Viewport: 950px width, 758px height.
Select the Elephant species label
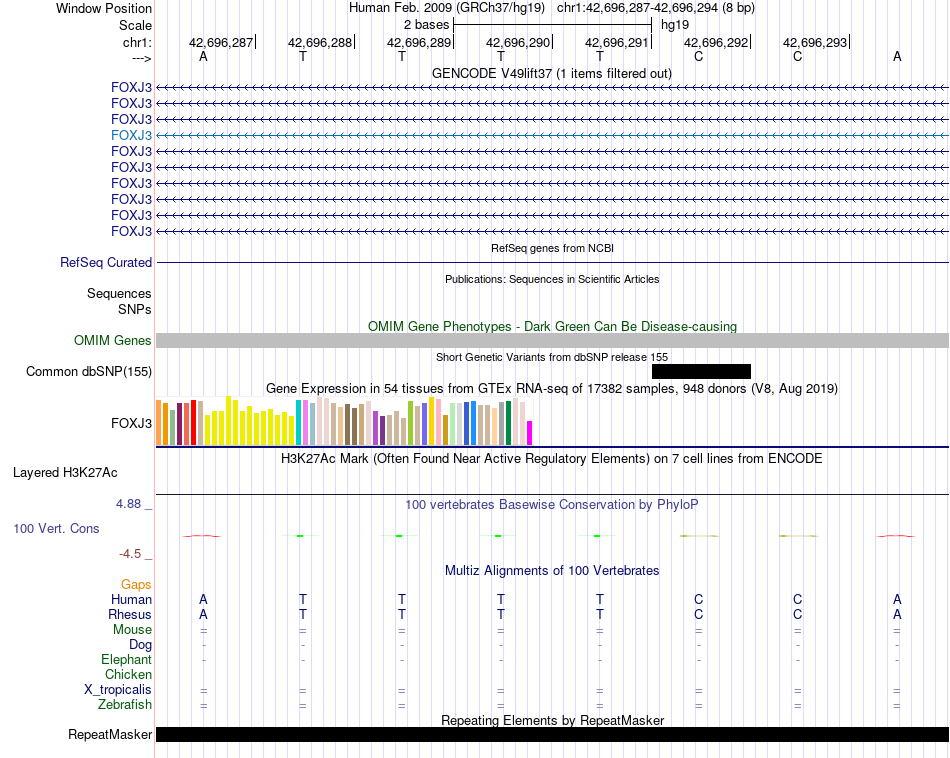pyautogui.click(x=126, y=659)
